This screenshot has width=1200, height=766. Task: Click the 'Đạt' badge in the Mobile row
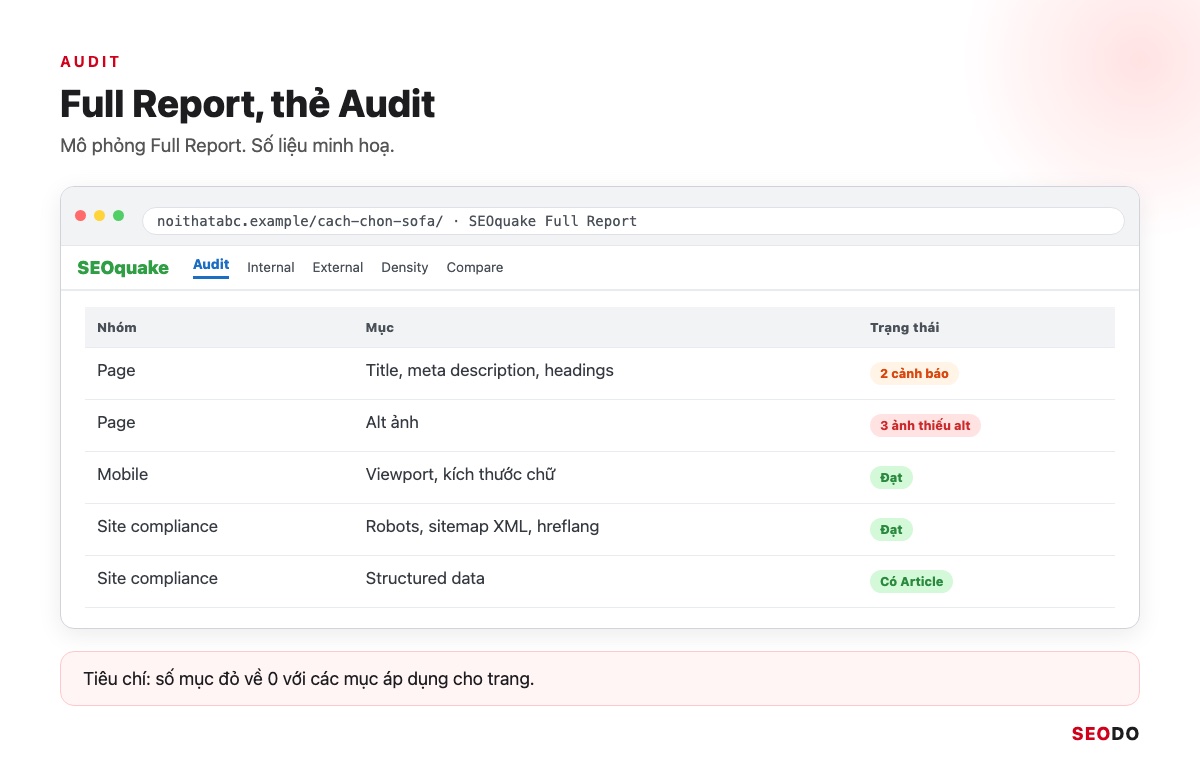pyautogui.click(x=891, y=477)
